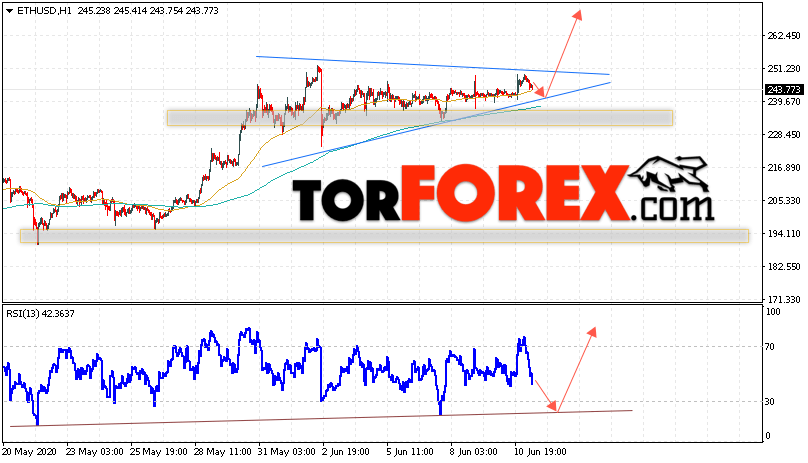
Task: Click the 31 May 03:00 time label
Action: [x=287, y=452]
